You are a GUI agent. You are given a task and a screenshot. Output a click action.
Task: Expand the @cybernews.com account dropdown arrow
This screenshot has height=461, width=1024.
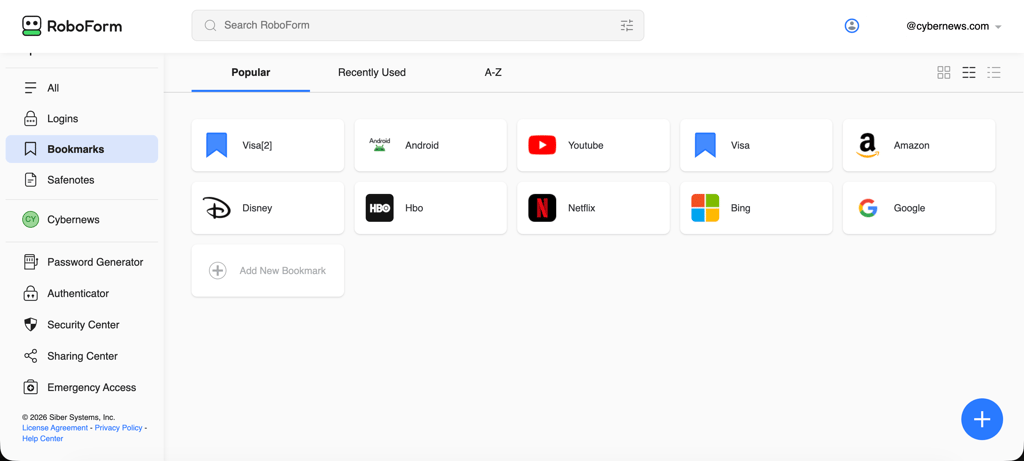(x=998, y=27)
